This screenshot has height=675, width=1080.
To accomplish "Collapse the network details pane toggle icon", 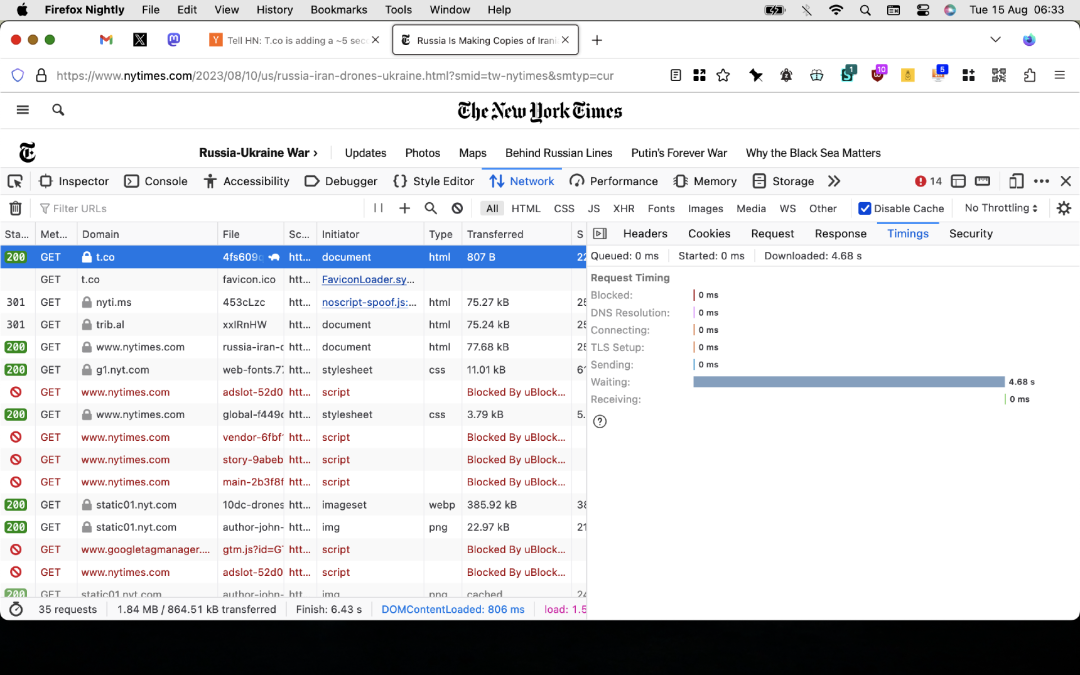I will tap(600, 233).
